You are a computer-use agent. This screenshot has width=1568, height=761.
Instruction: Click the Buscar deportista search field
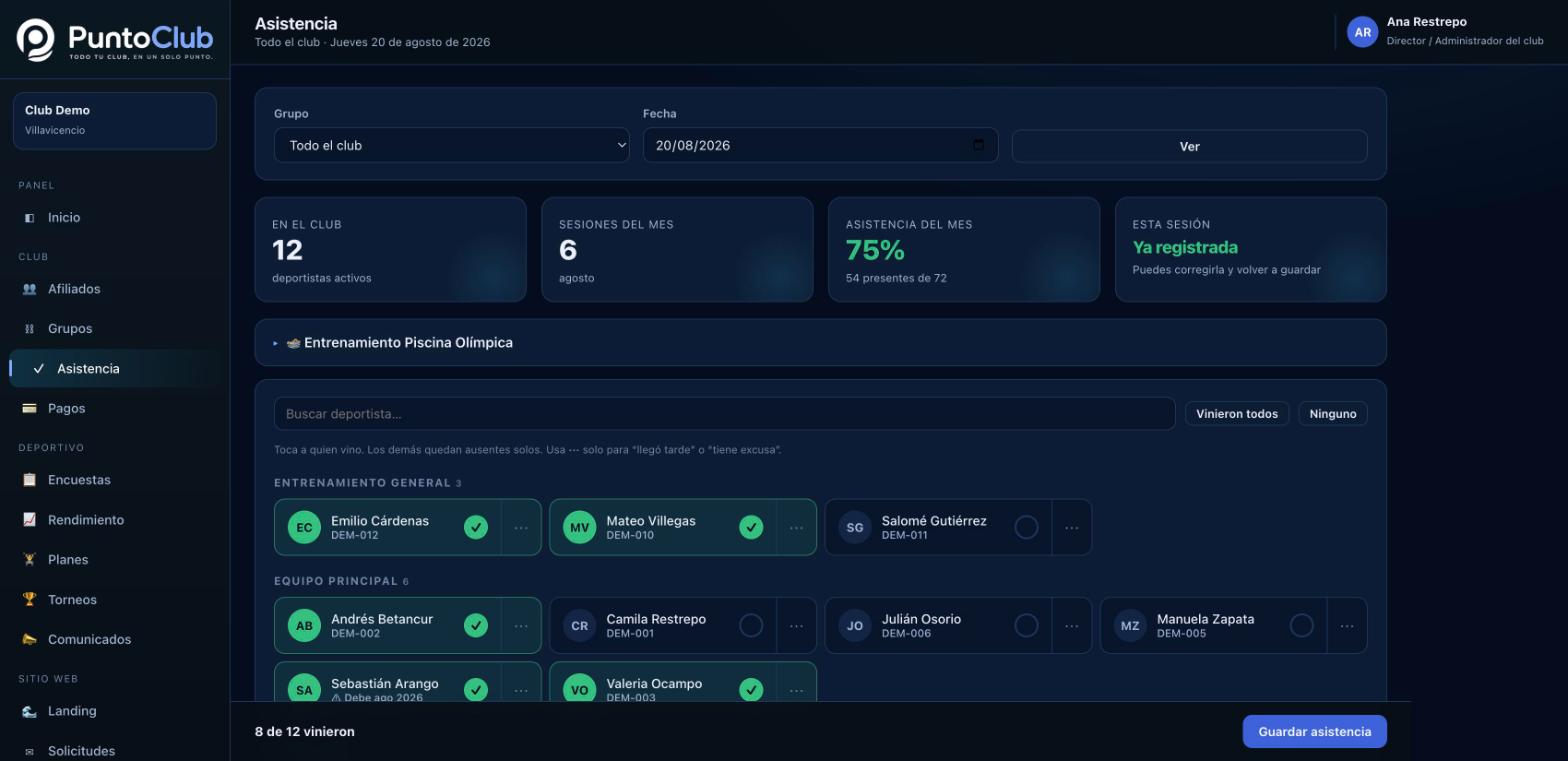(x=725, y=414)
